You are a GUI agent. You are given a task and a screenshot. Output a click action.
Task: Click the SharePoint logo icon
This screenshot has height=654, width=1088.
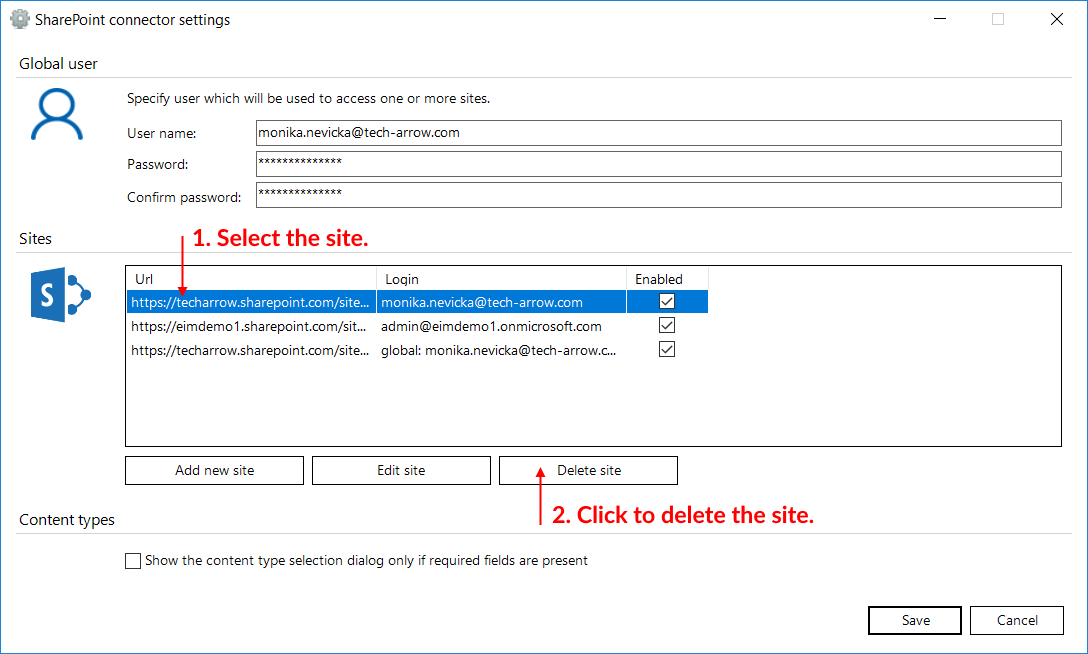pos(61,295)
